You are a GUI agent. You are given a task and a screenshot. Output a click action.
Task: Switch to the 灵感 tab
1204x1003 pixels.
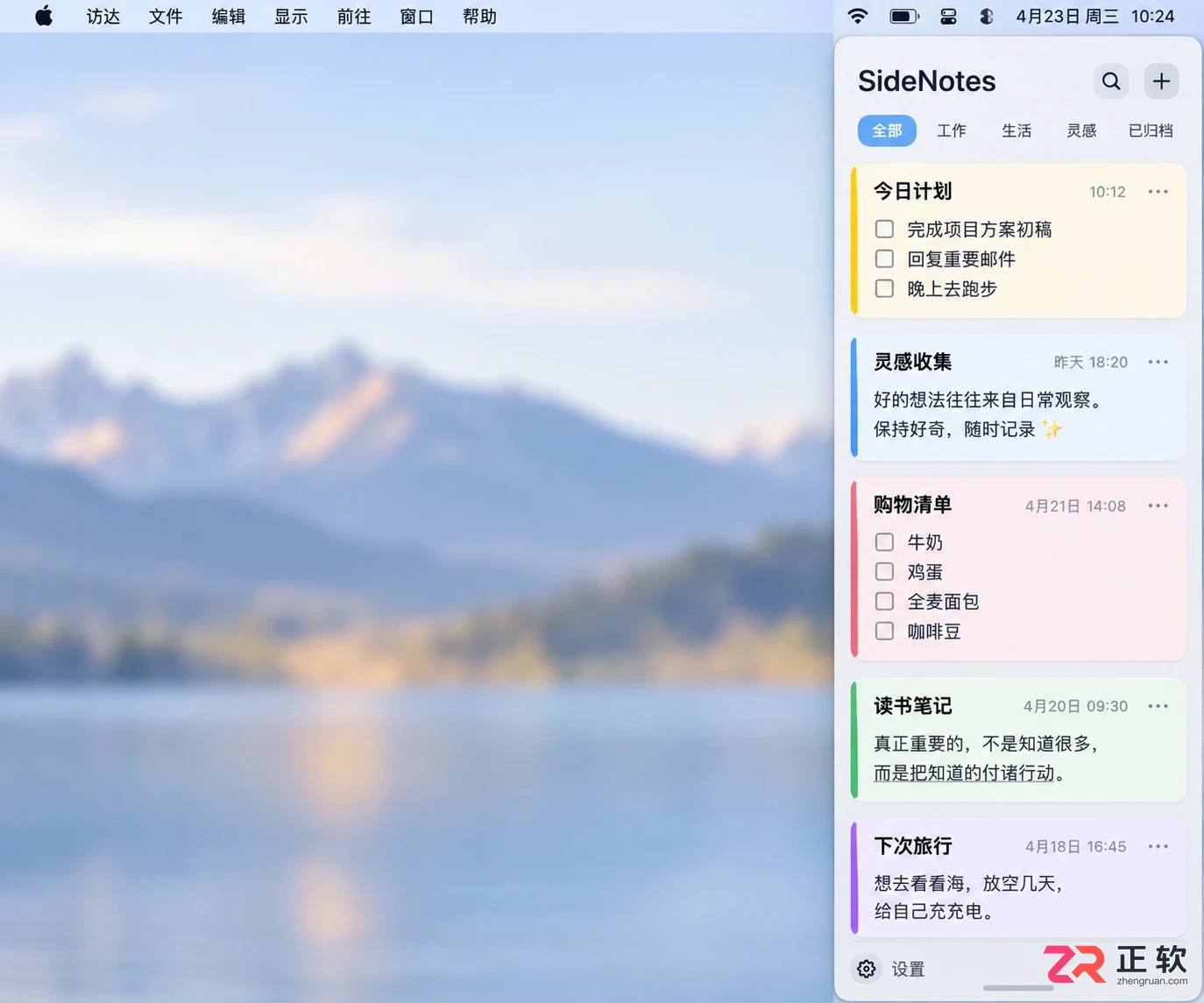point(1081,131)
